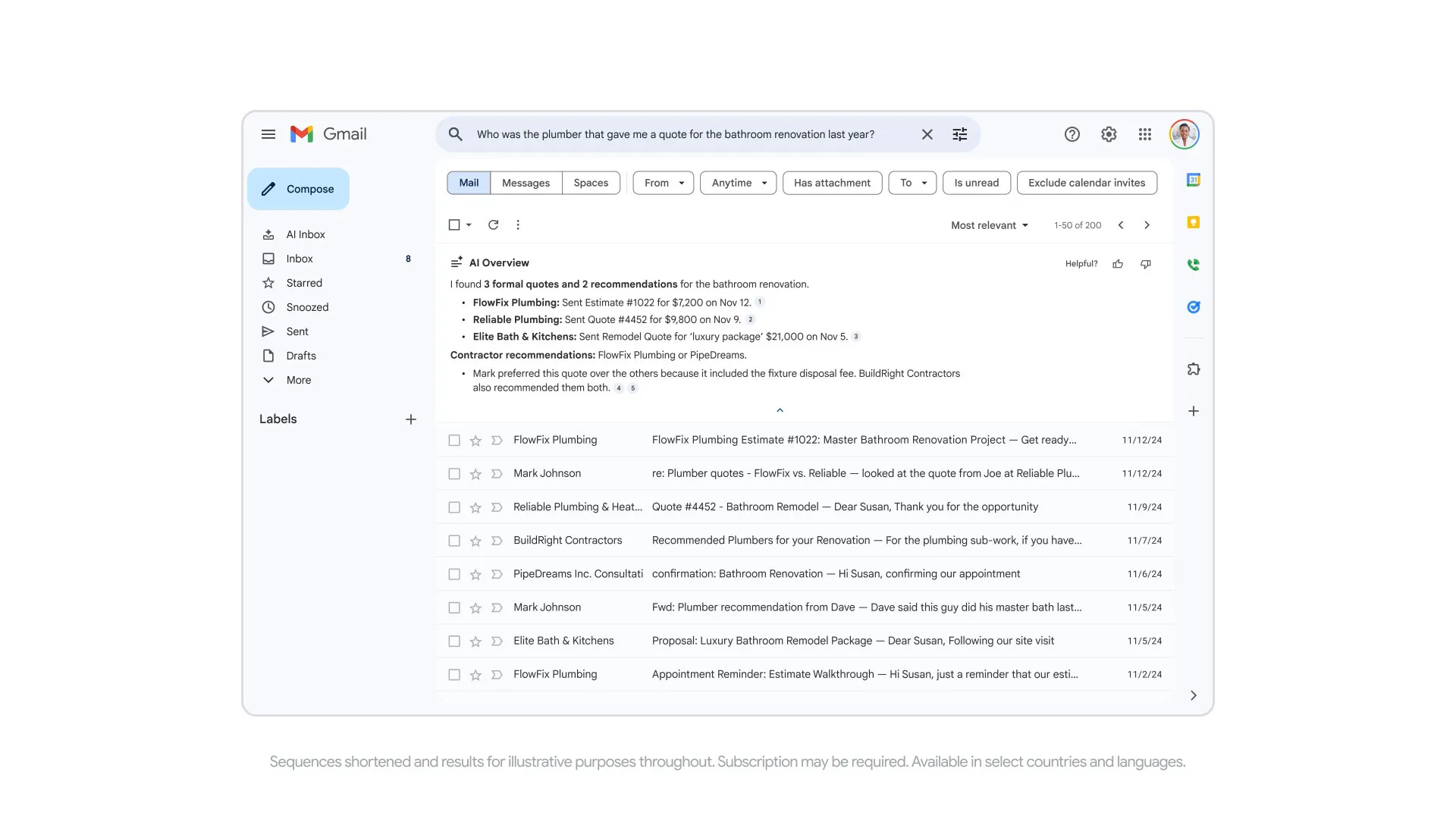This screenshot has width=1456, height=819.
Task: Open Google Tasks from the side panel
Action: tap(1193, 307)
